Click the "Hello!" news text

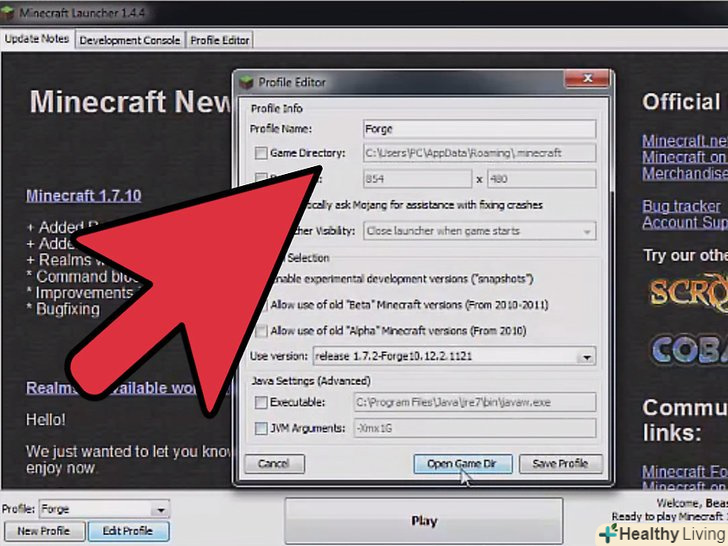click(46, 420)
